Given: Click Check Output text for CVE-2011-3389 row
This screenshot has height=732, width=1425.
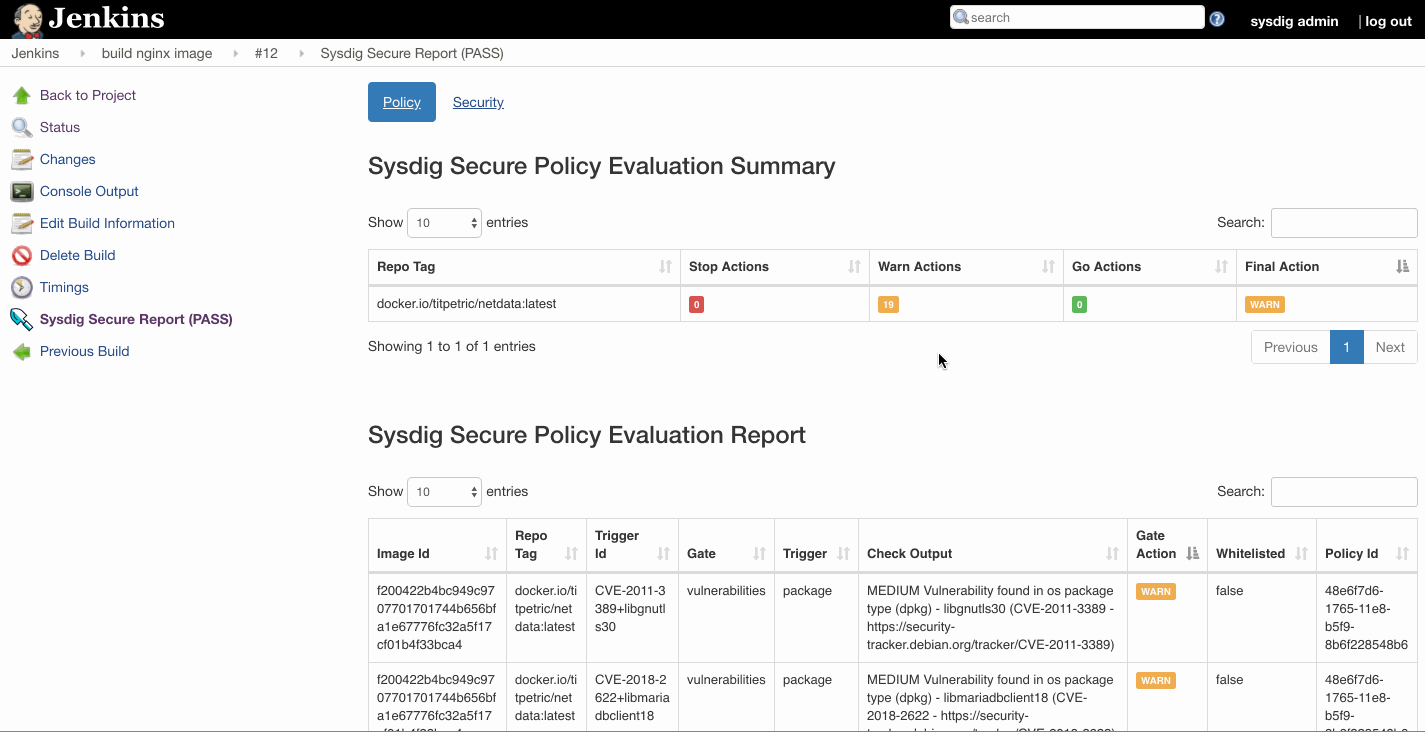Looking at the screenshot, I should click(991, 618).
